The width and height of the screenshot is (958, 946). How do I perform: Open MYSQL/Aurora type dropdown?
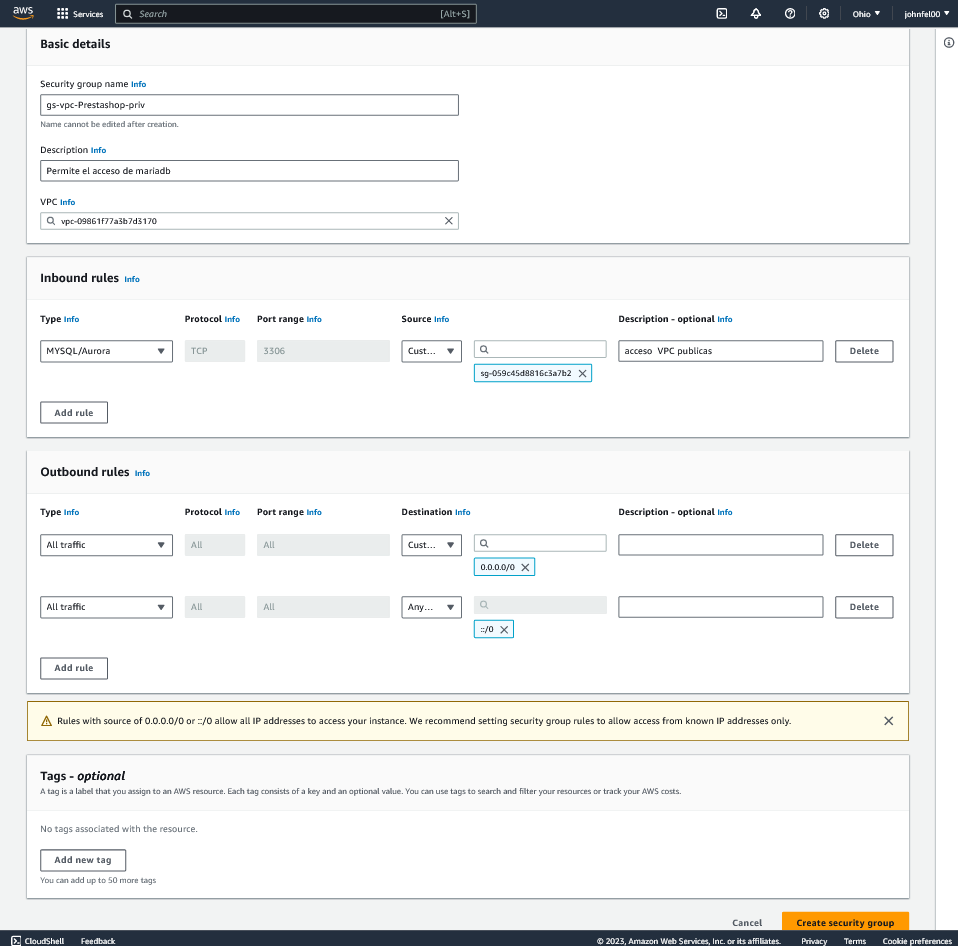click(x=108, y=351)
